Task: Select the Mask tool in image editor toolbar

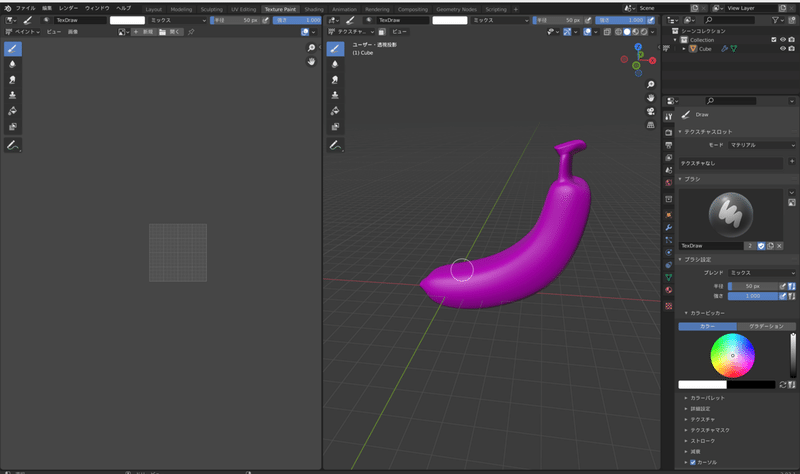Action: [x=13, y=127]
